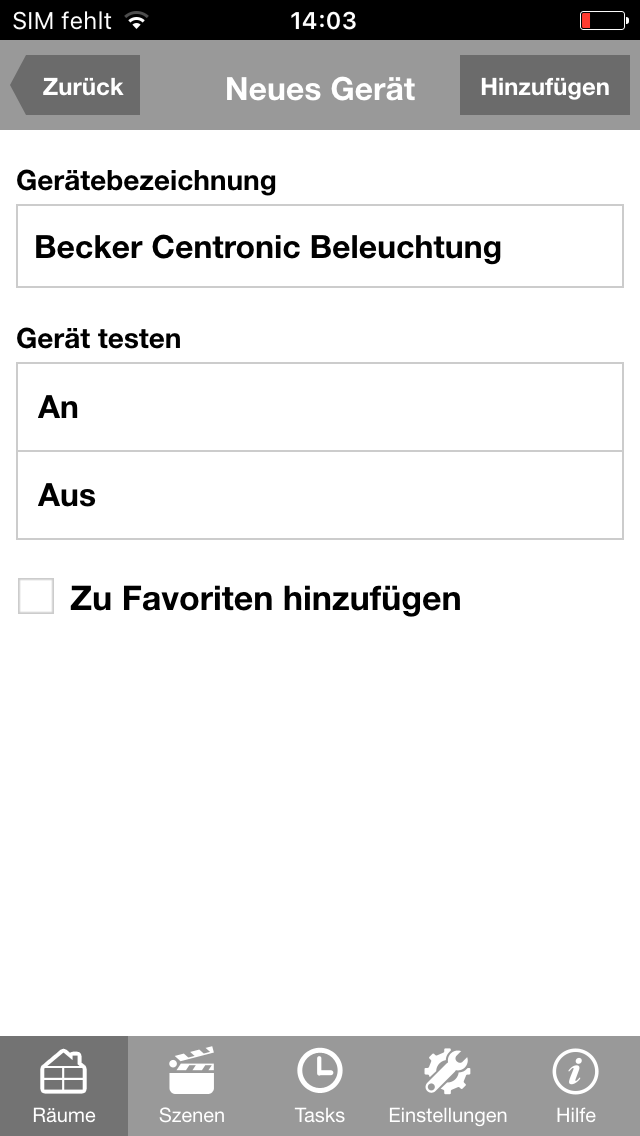
Task: Click the "Zu Favoriten hinzufügen" label text
Action: 265,598
